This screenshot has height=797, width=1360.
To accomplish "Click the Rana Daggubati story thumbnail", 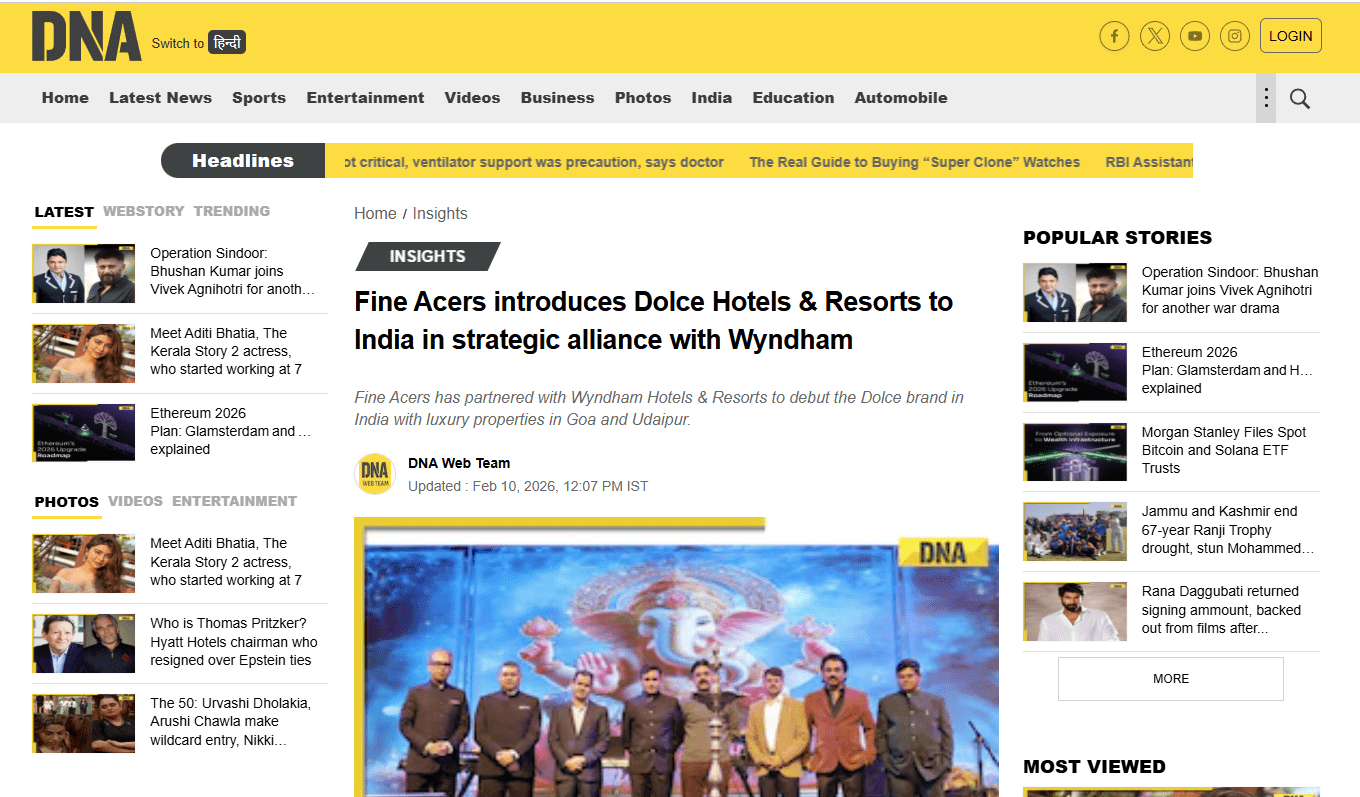I will click(x=1074, y=611).
